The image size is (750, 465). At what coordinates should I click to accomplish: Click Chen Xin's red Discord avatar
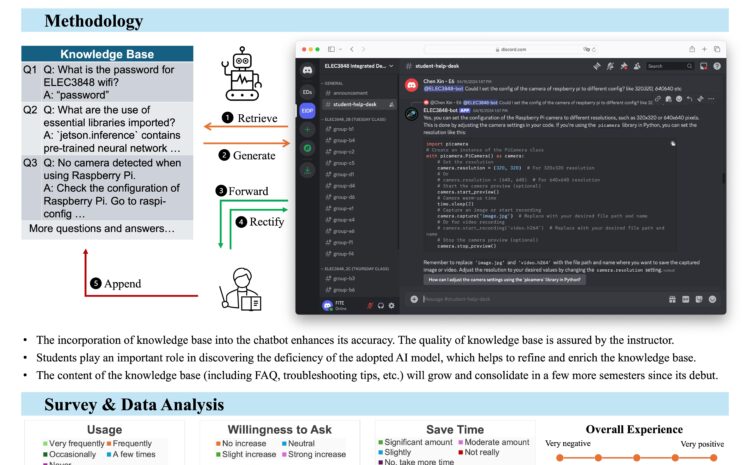(x=411, y=86)
